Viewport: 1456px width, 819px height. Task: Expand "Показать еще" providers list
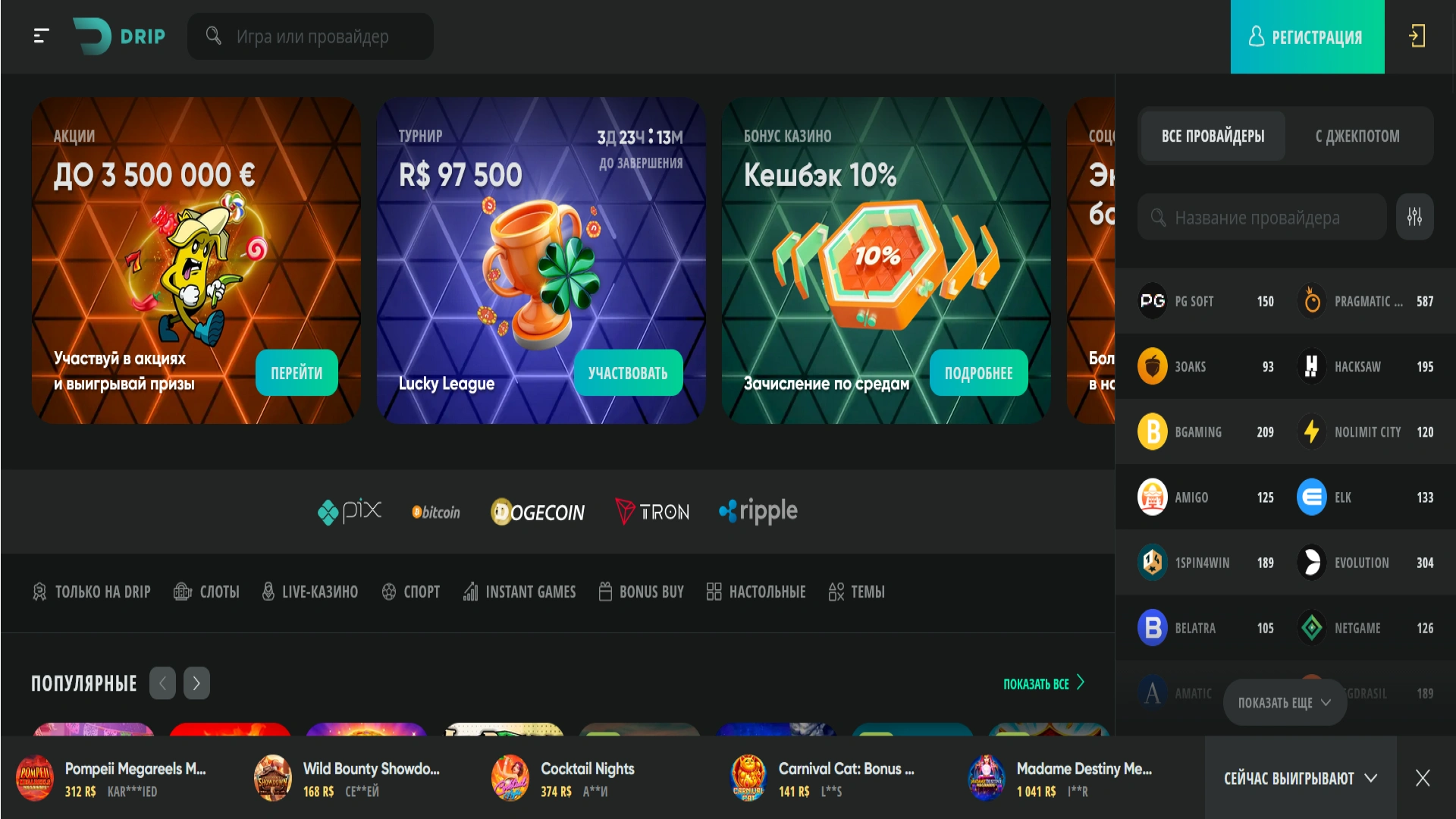click(x=1285, y=702)
